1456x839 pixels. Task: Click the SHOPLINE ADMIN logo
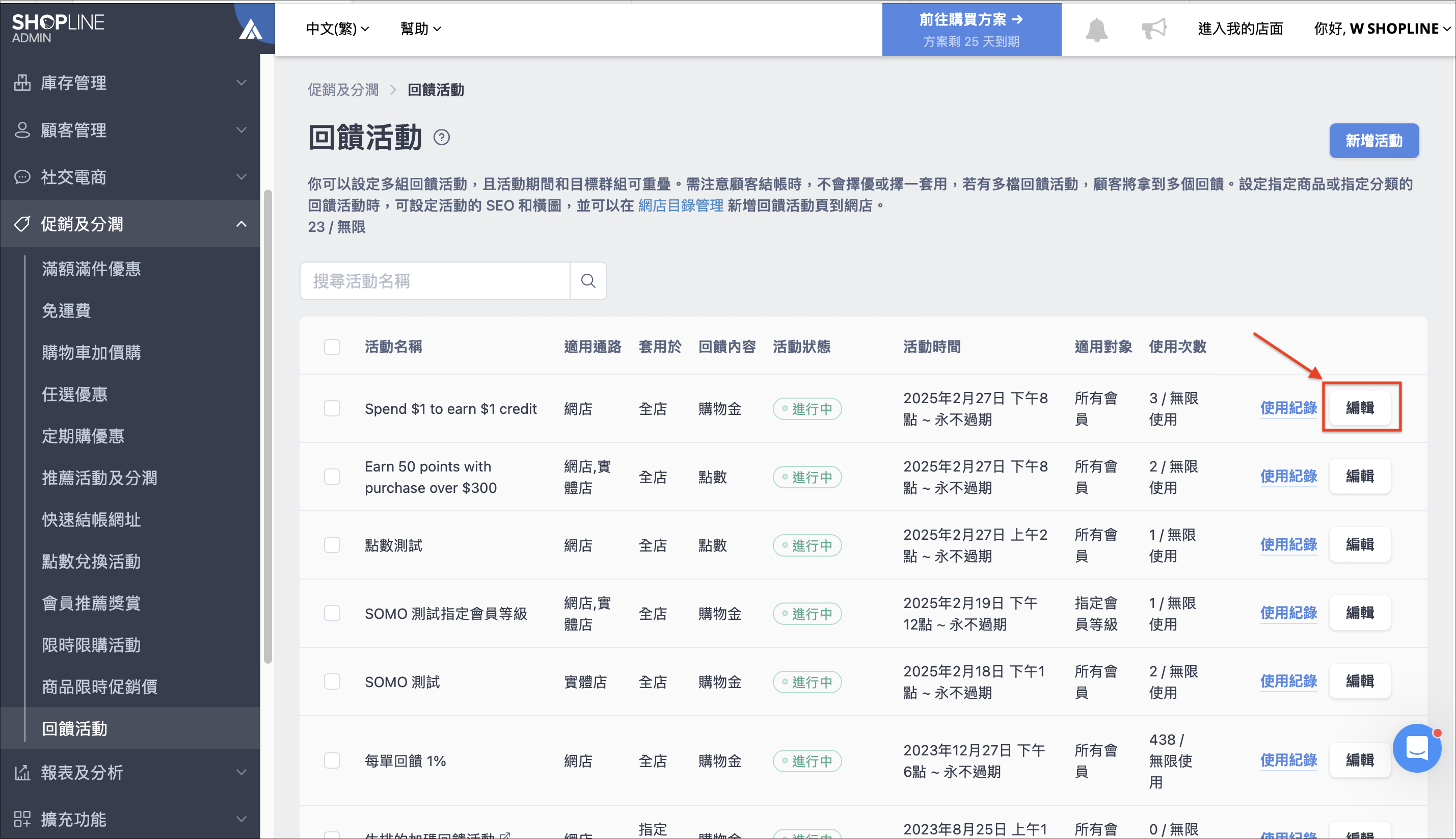[58, 28]
